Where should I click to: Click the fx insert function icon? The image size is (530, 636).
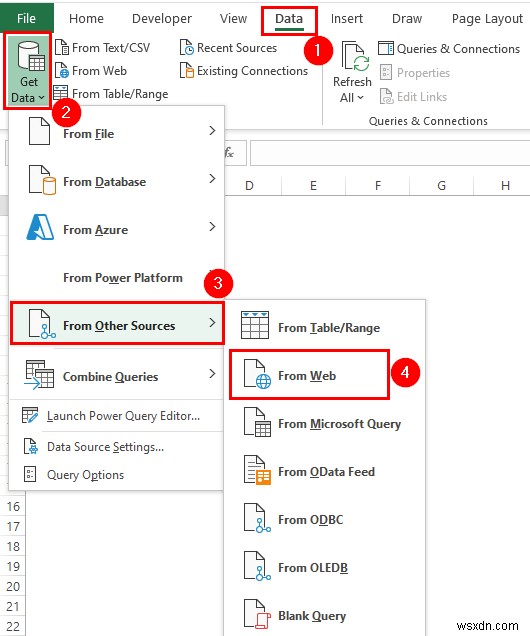[229, 153]
